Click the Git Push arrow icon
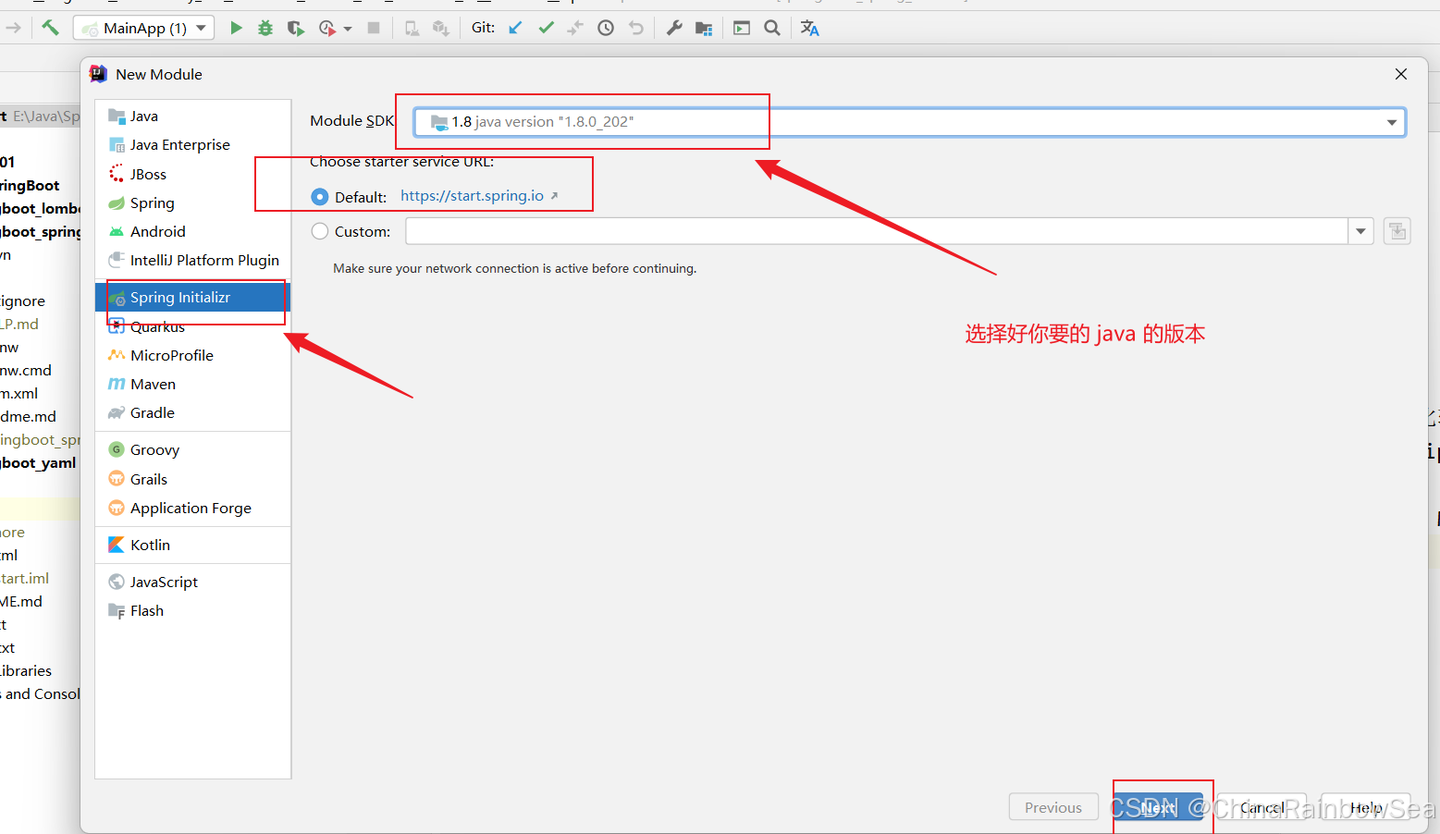Image resolution: width=1440 pixels, height=834 pixels. tap(575, 28)
